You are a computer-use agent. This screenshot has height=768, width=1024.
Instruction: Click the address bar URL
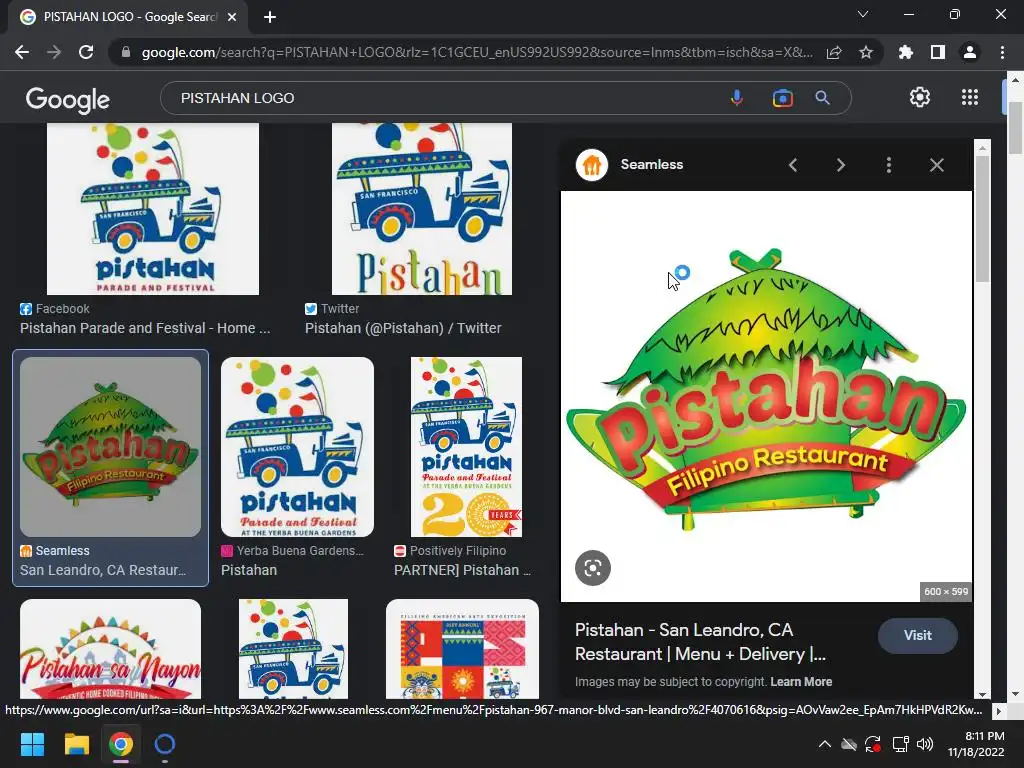477,52
